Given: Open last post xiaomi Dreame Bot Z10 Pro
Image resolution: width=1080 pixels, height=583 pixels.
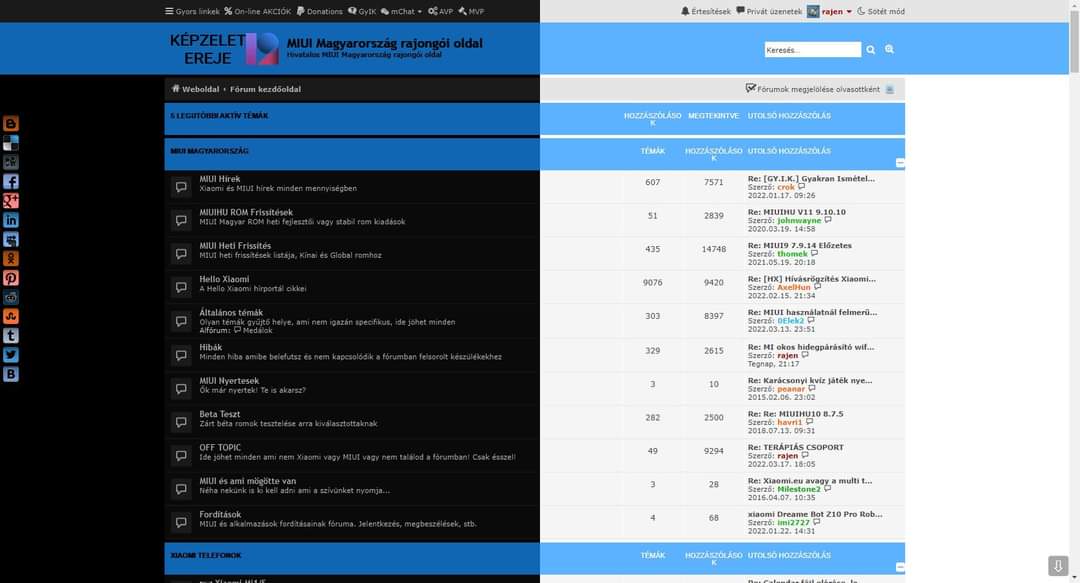Looking at the screenshot, I should click(x=815, y=514).
